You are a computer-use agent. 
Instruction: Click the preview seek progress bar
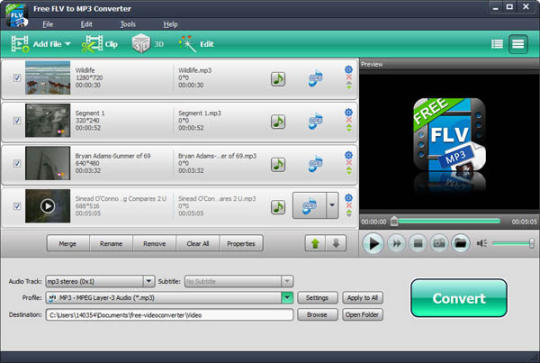coord(447,221)
